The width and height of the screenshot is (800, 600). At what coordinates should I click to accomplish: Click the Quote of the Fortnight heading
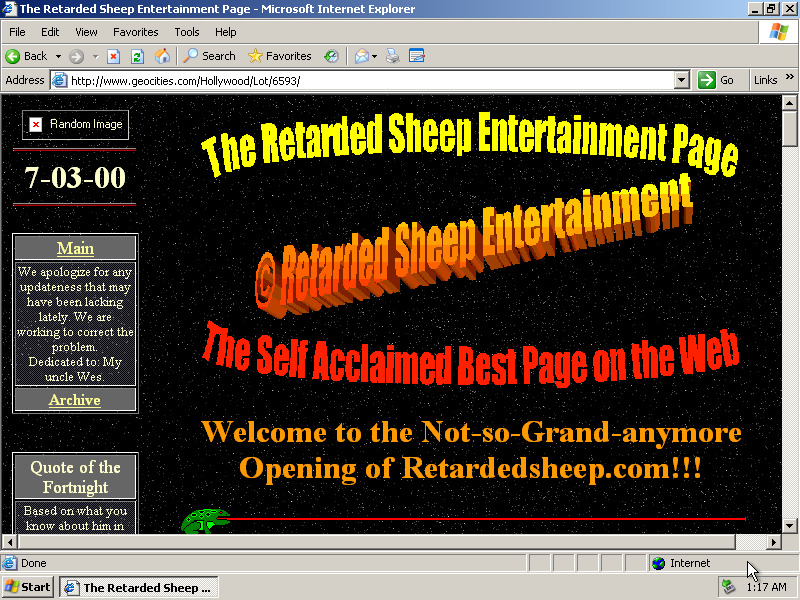click(76, 477)
